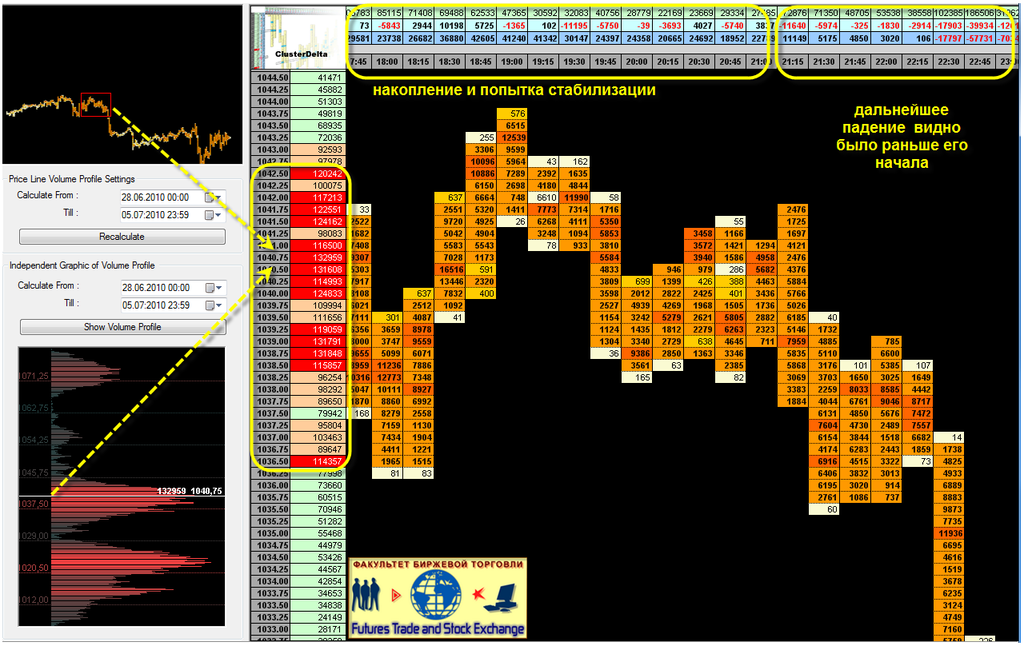Select volume cell 41471 in the profile column
Viewport: 1024px width, 646px height.
(x=318, y=78)
